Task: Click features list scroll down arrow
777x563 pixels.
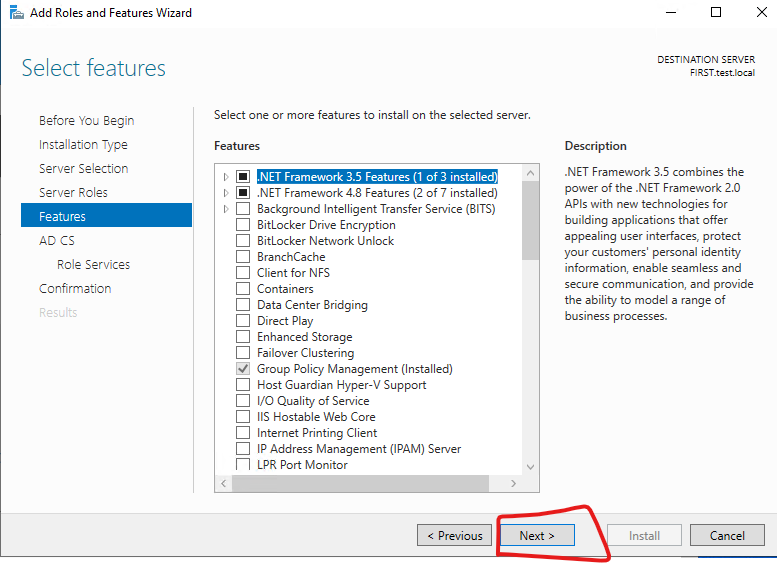Action: (x=530, y=466)
